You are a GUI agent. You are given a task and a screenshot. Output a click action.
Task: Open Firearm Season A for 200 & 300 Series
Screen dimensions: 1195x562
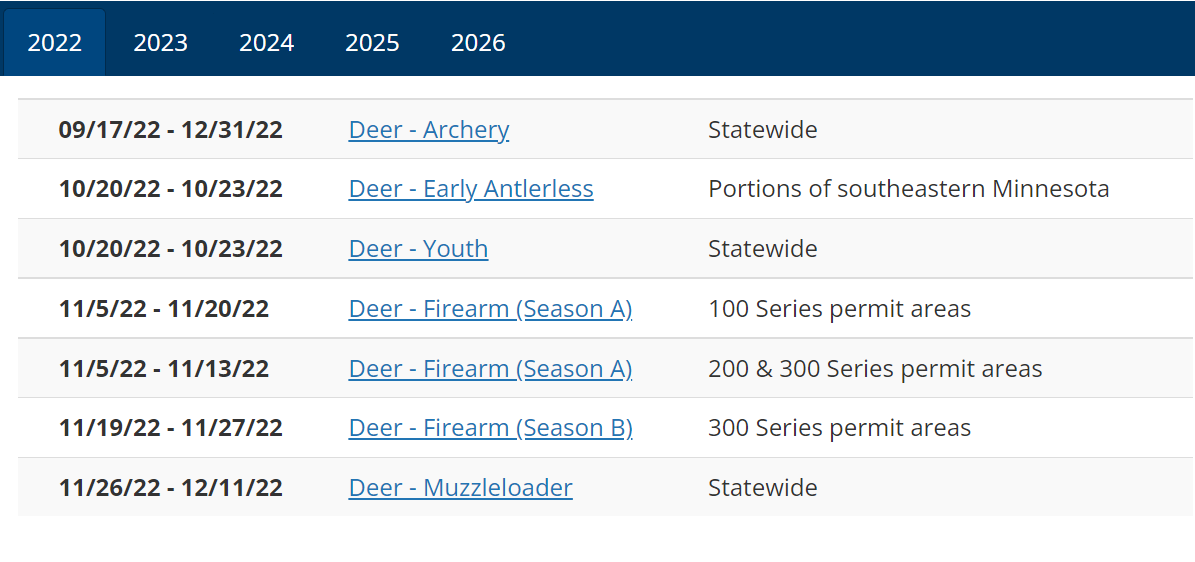pos(490,368)
